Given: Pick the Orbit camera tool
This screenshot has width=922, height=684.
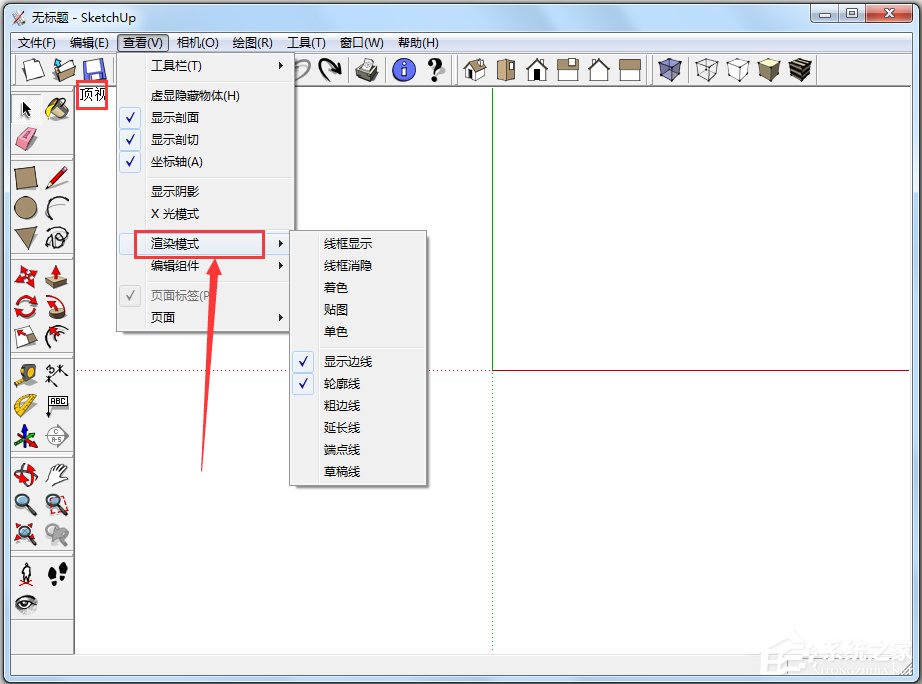Looking at the screenshot, I should tap(26, 475).
